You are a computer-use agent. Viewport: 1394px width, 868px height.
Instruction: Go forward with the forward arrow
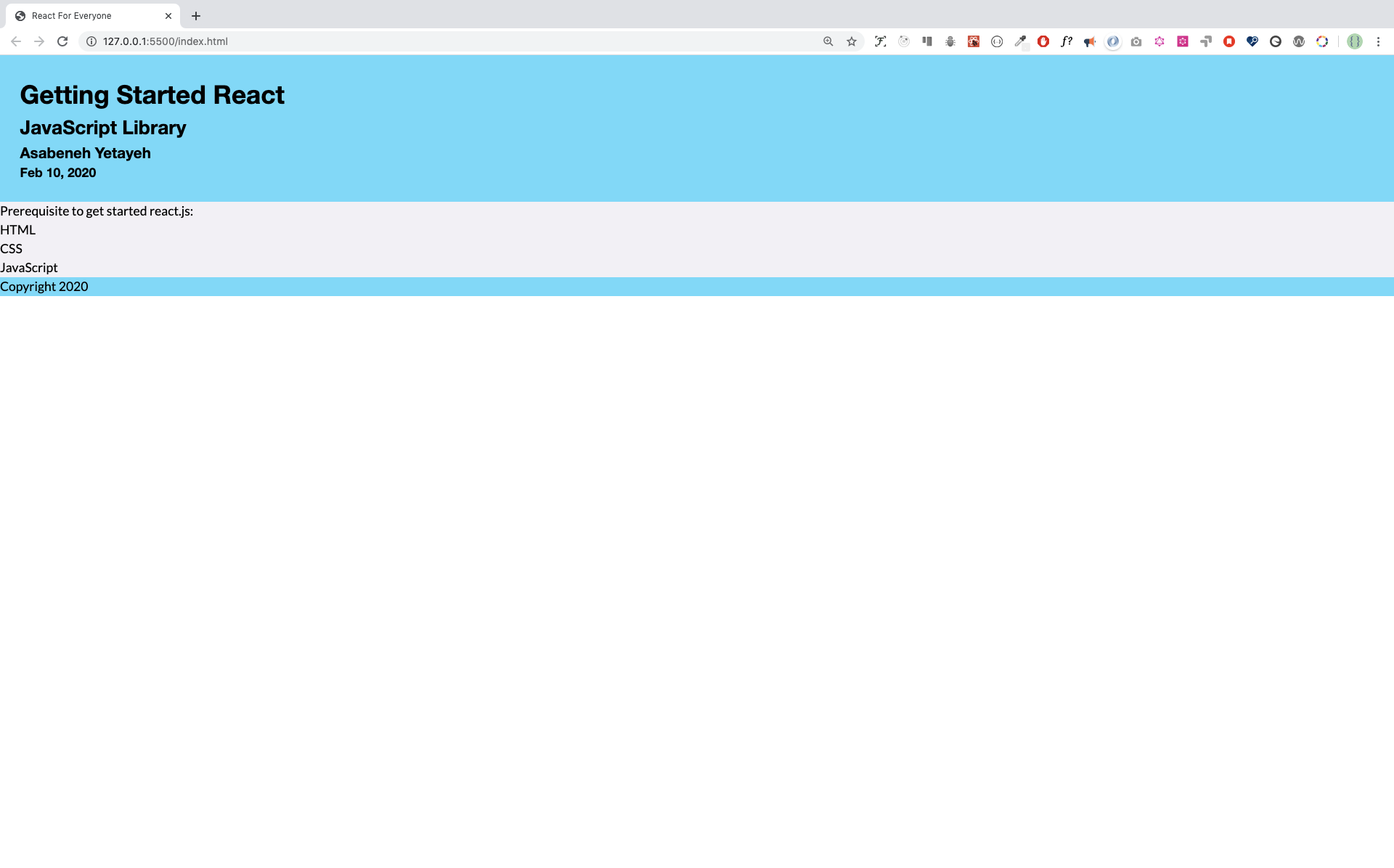click(39, 41)
